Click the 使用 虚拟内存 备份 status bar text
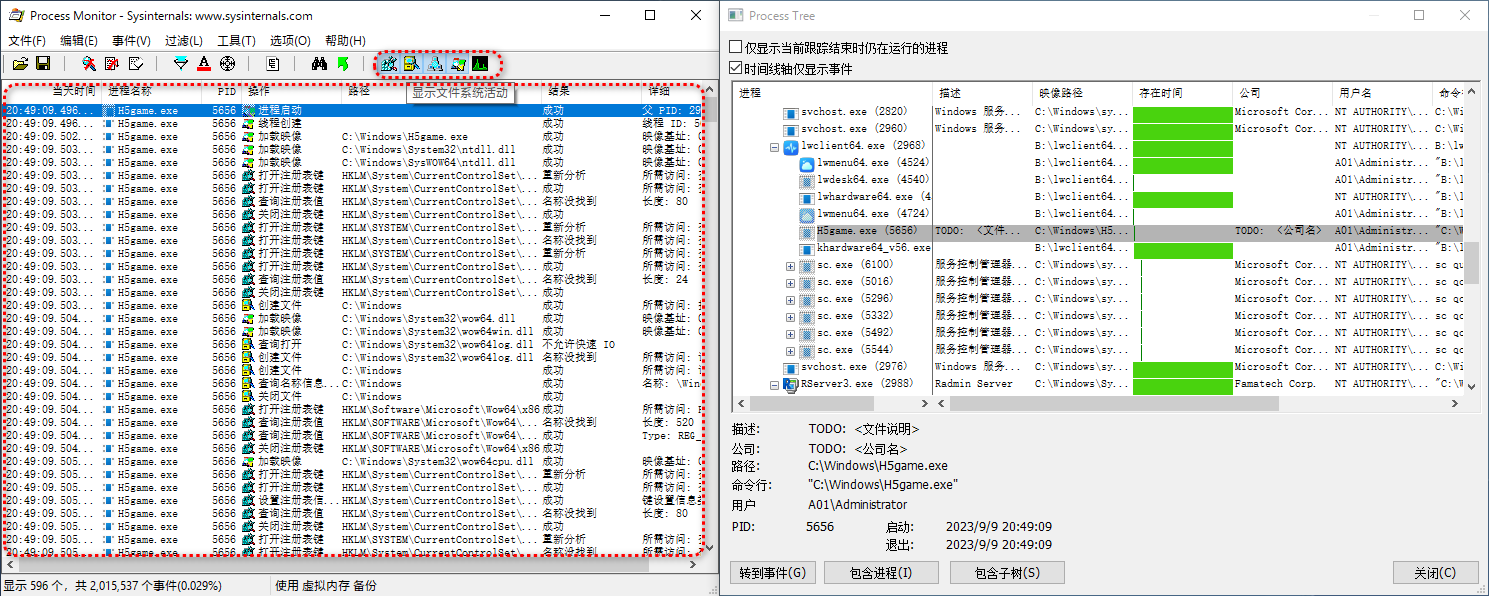 tap(326, 586)
